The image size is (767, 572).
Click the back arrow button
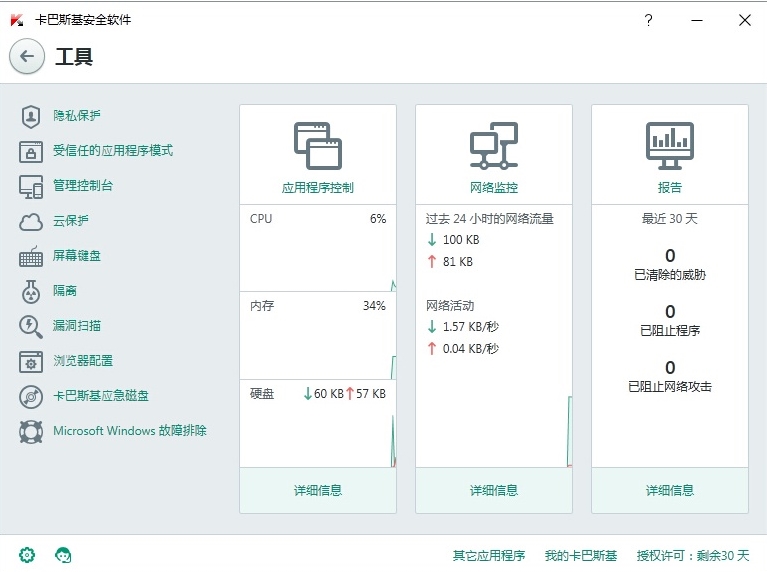click(x=27, y=56)
